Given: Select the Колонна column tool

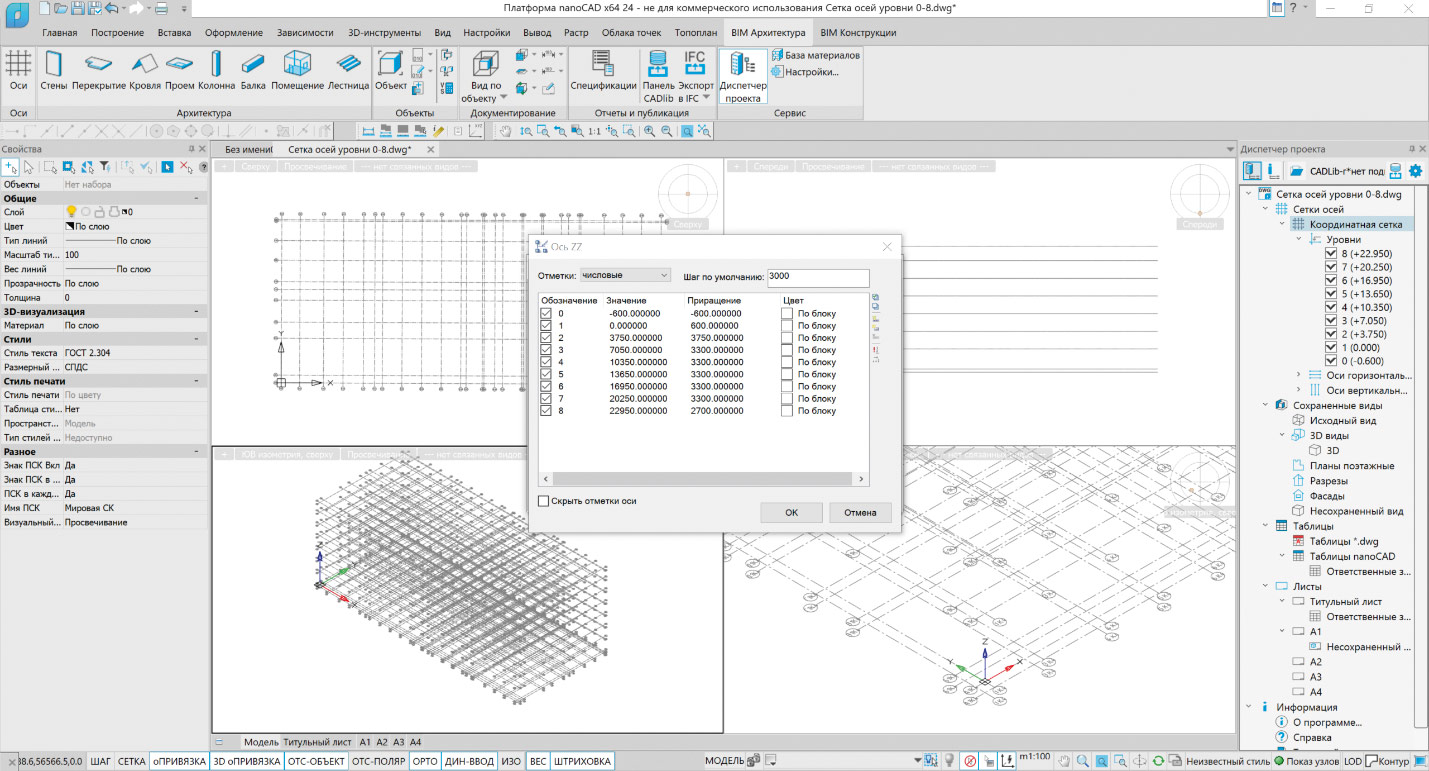Looking at the screenshot, I should [217, 71].
